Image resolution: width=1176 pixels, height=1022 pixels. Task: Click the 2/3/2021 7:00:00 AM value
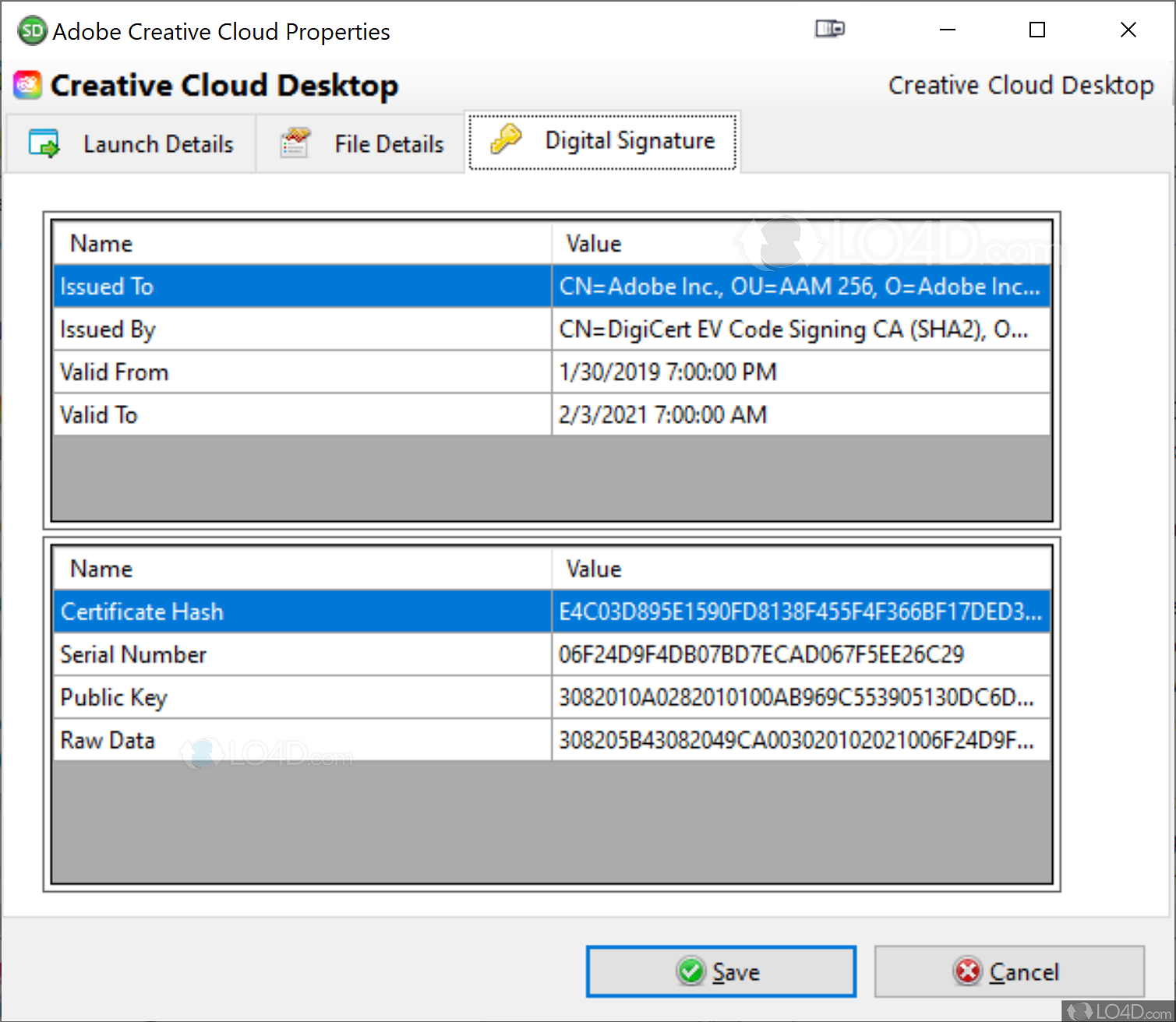tap(801, 414)
